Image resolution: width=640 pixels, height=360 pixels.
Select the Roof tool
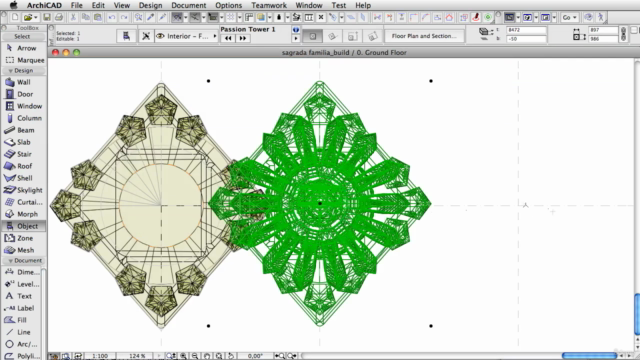click(x=24, y=166)
